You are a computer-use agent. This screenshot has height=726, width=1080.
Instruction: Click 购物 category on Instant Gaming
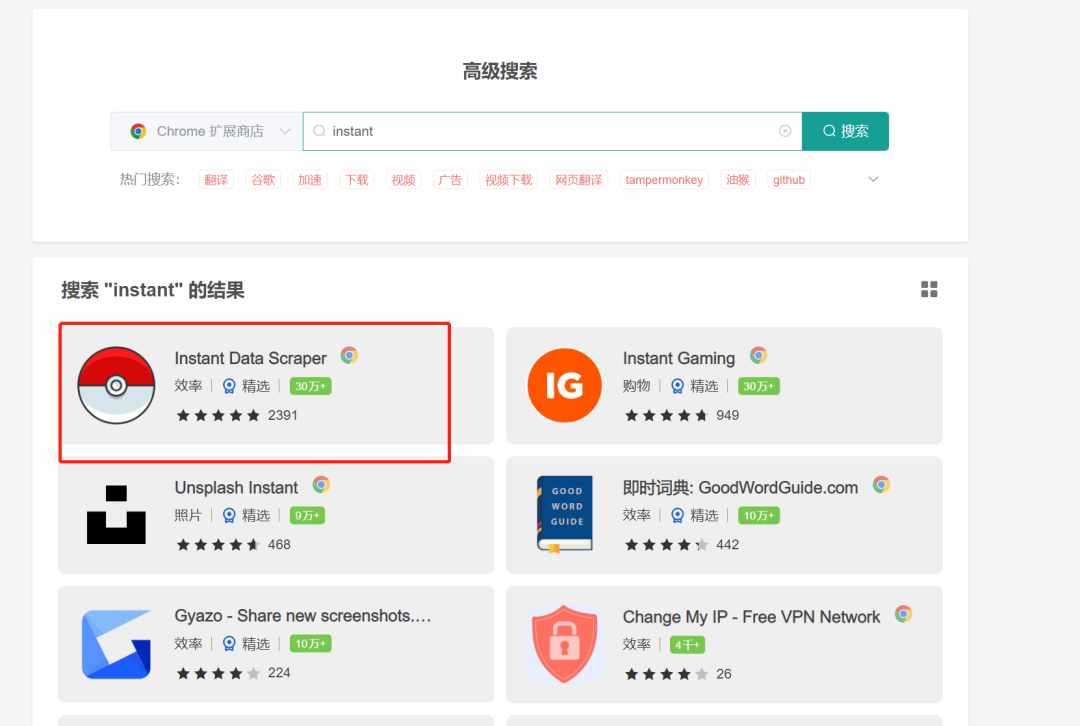[x=636, y=386]
